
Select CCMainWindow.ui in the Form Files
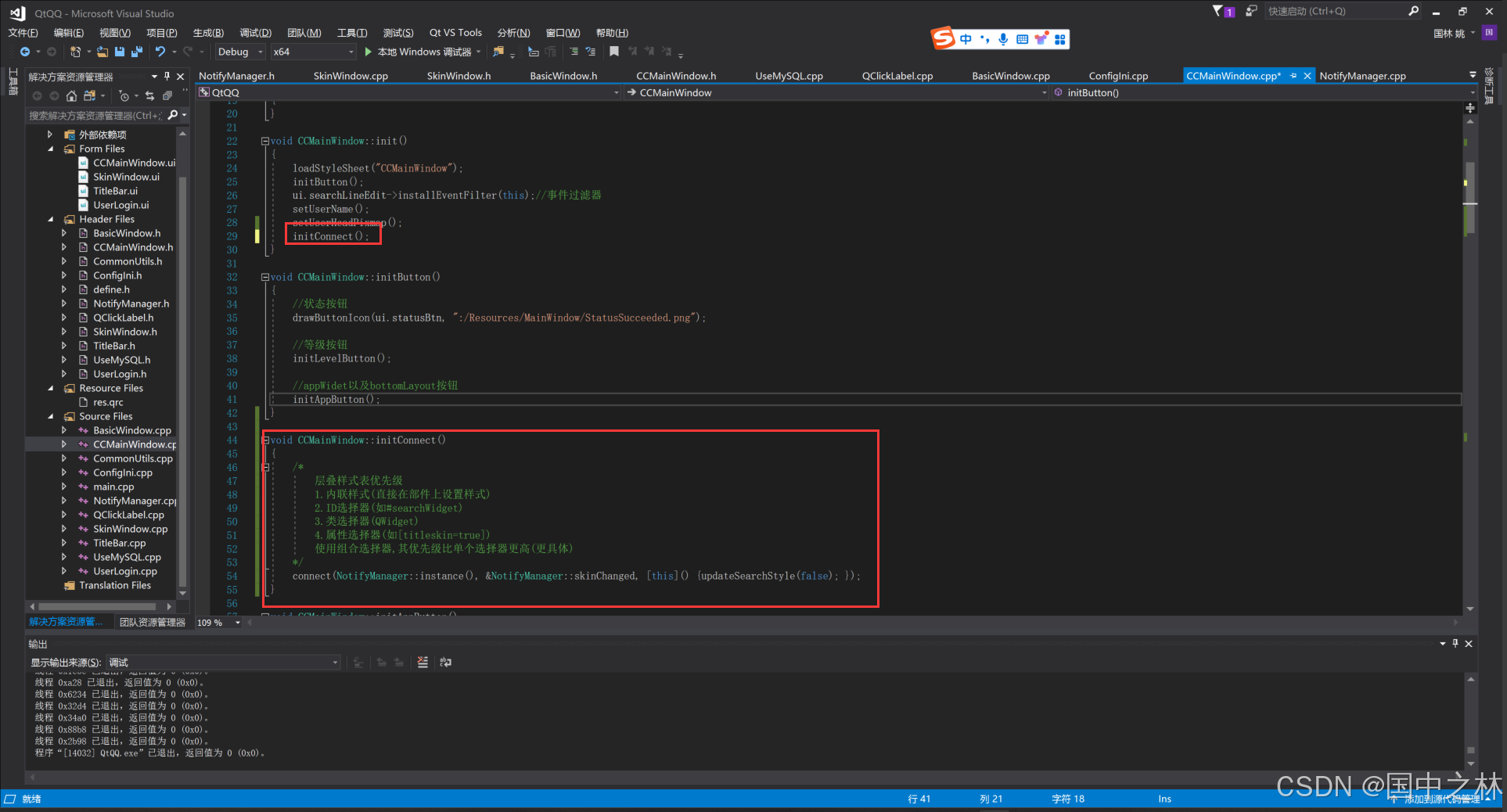tap(135, 163)
